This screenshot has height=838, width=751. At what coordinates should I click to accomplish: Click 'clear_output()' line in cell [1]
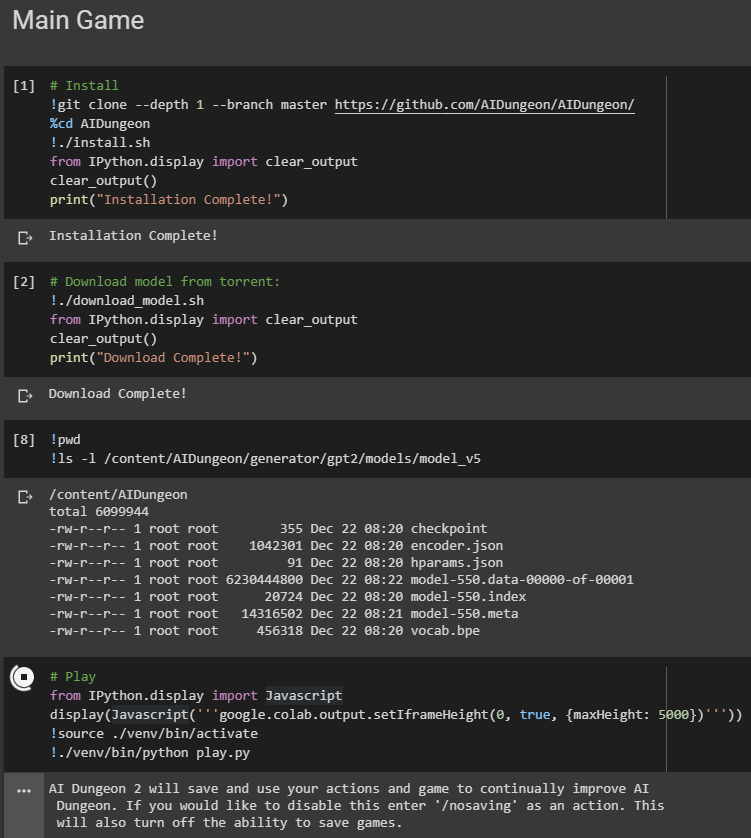click(x=104, y=181)
